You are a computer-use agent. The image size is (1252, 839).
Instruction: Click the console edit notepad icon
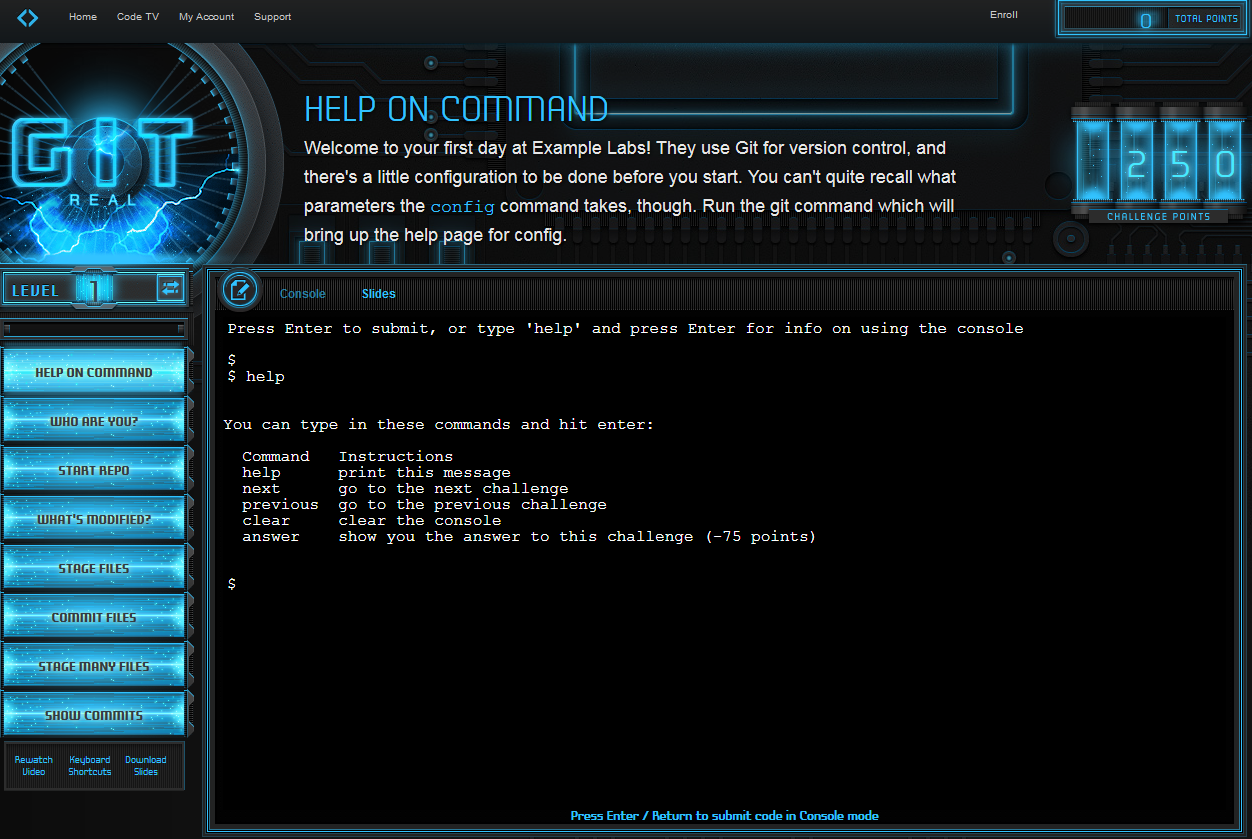point(239,291)
